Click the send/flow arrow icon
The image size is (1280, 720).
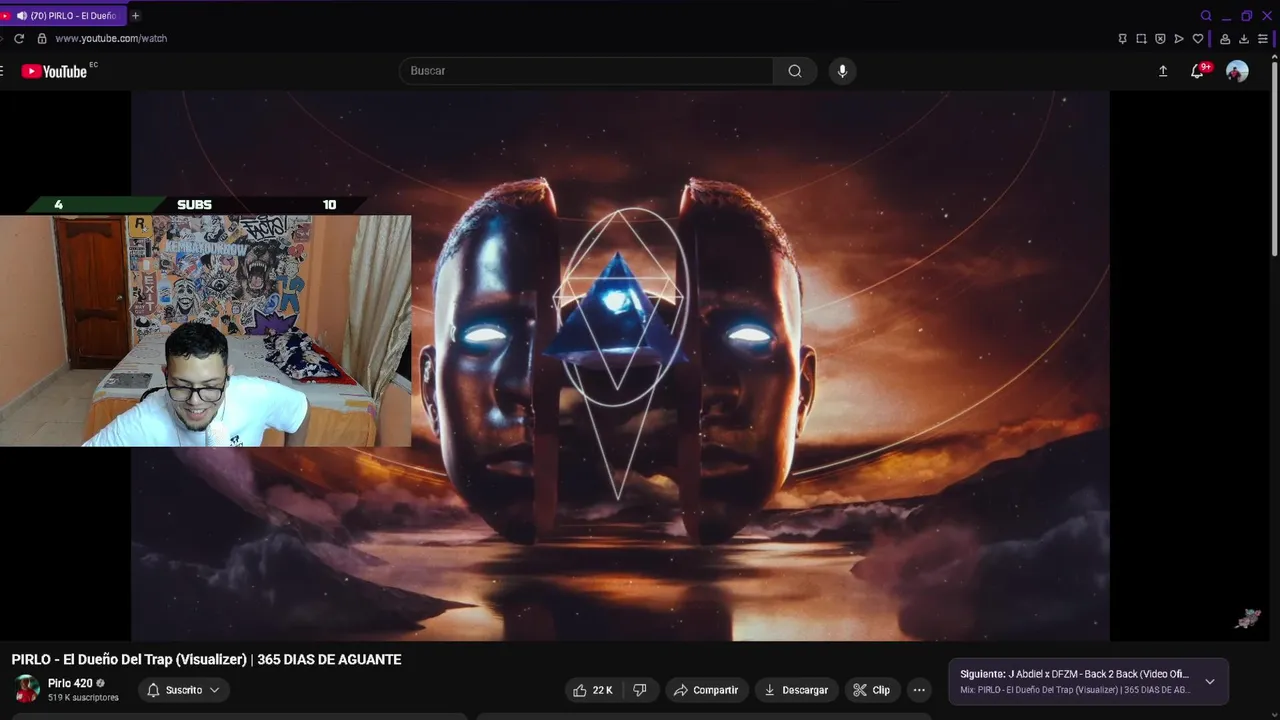(x=1179, y=39)
